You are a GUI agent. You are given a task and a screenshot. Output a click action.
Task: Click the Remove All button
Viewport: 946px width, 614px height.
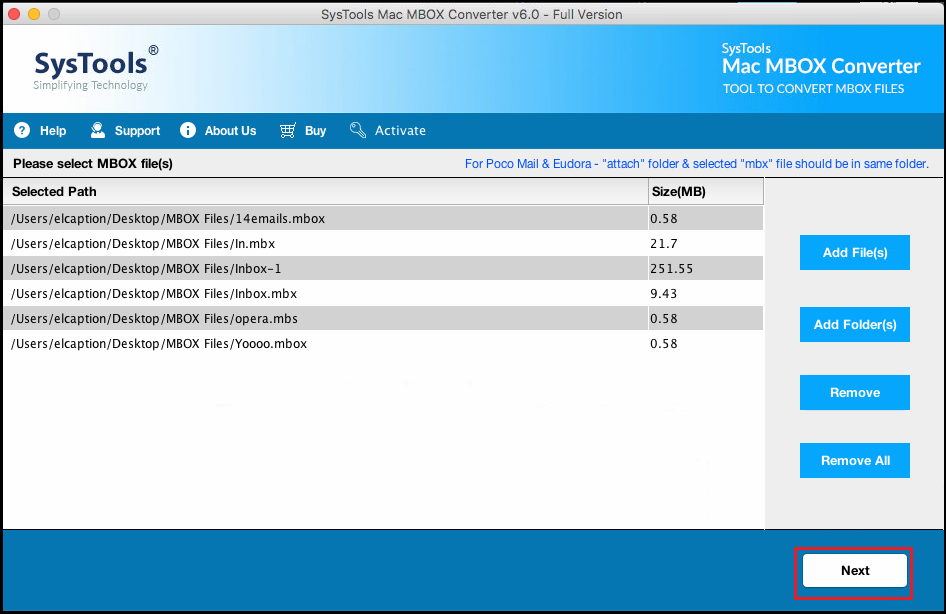click(855, 461)
